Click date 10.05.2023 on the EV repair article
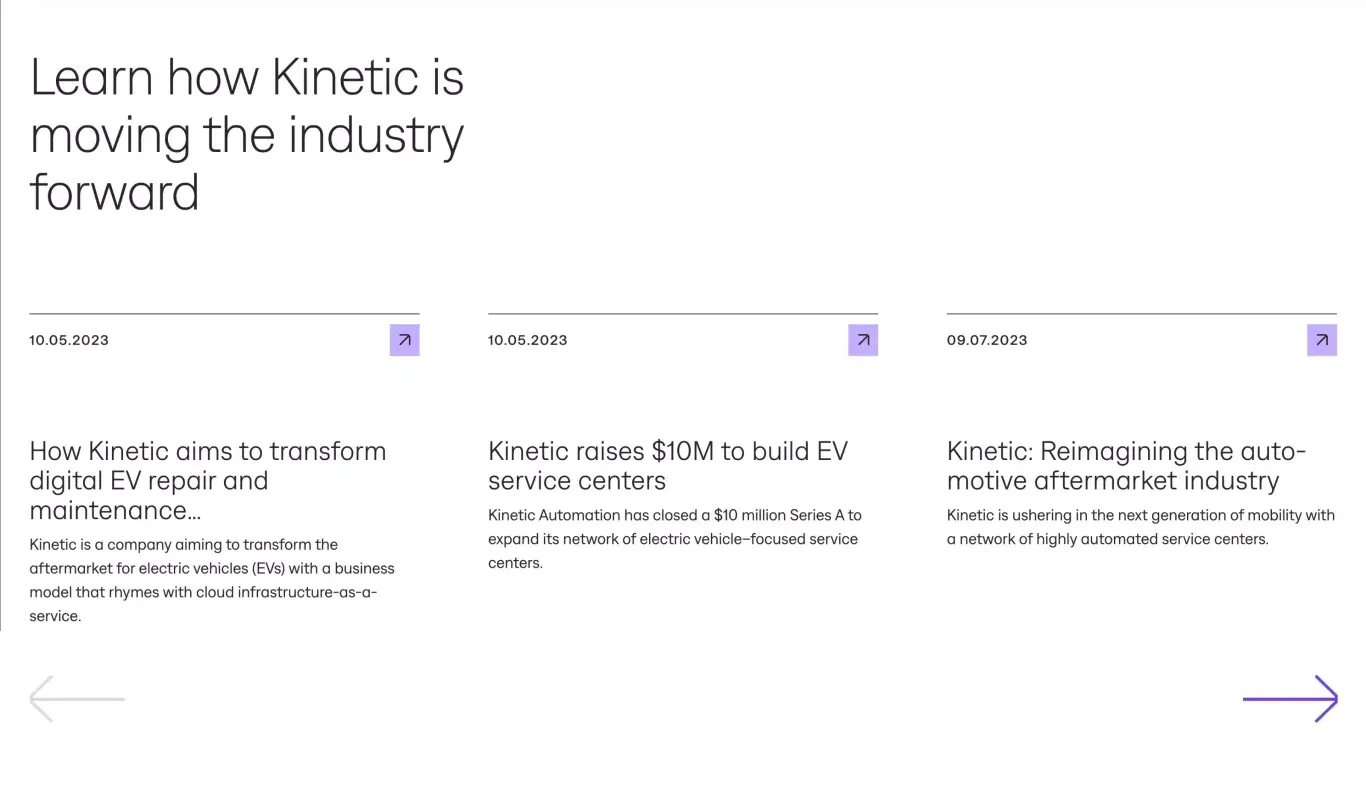The height and width of the screenshot is (792, 1366). [x=69, y=340]
